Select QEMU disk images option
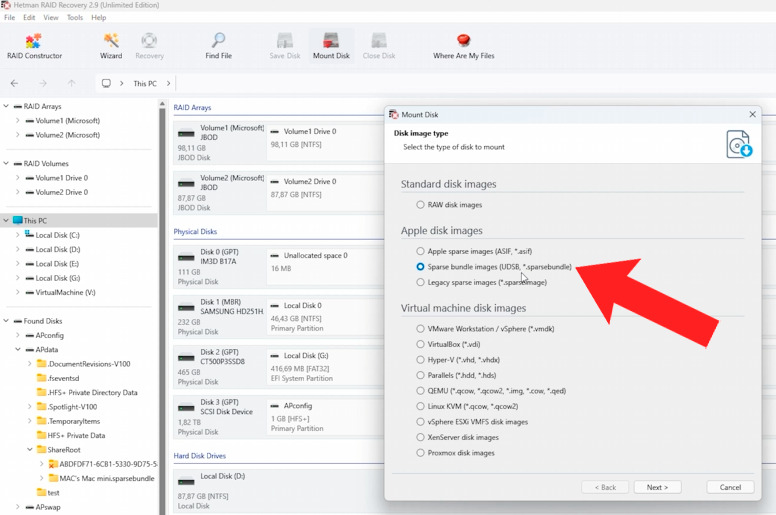The width and height of the screenshot is (776, 515). tap(420, 390)
